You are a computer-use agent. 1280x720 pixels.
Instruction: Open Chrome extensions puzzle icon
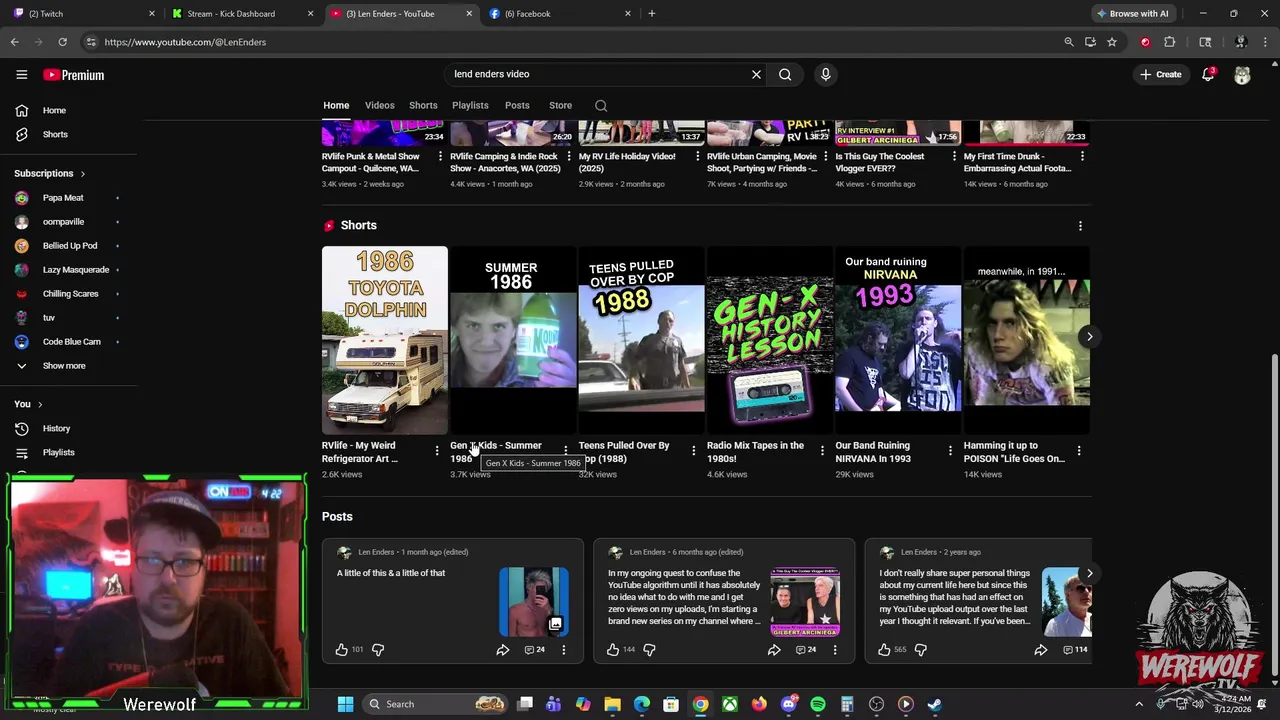1170,42
